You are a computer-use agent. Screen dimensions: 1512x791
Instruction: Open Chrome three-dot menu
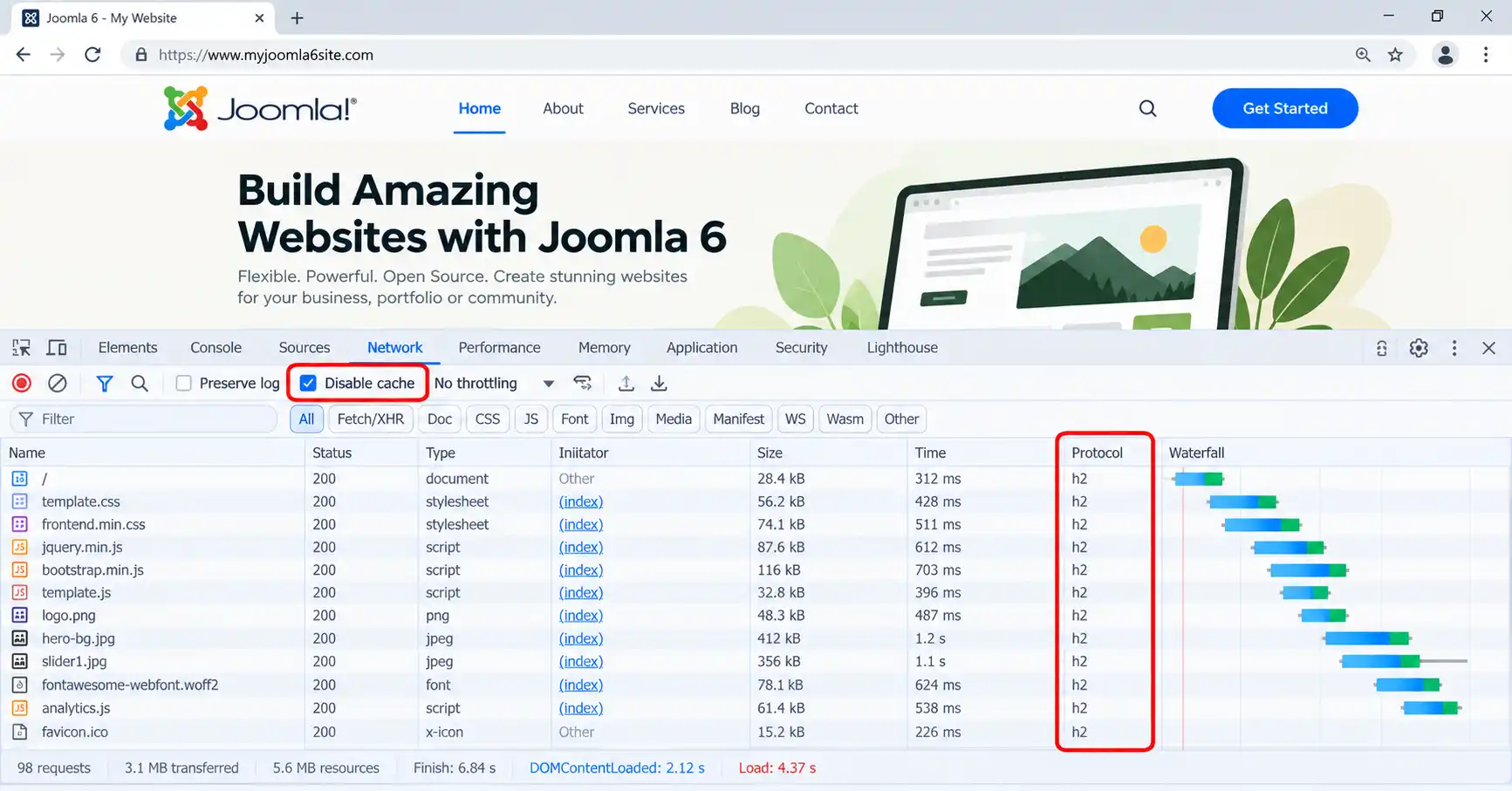1486,55
